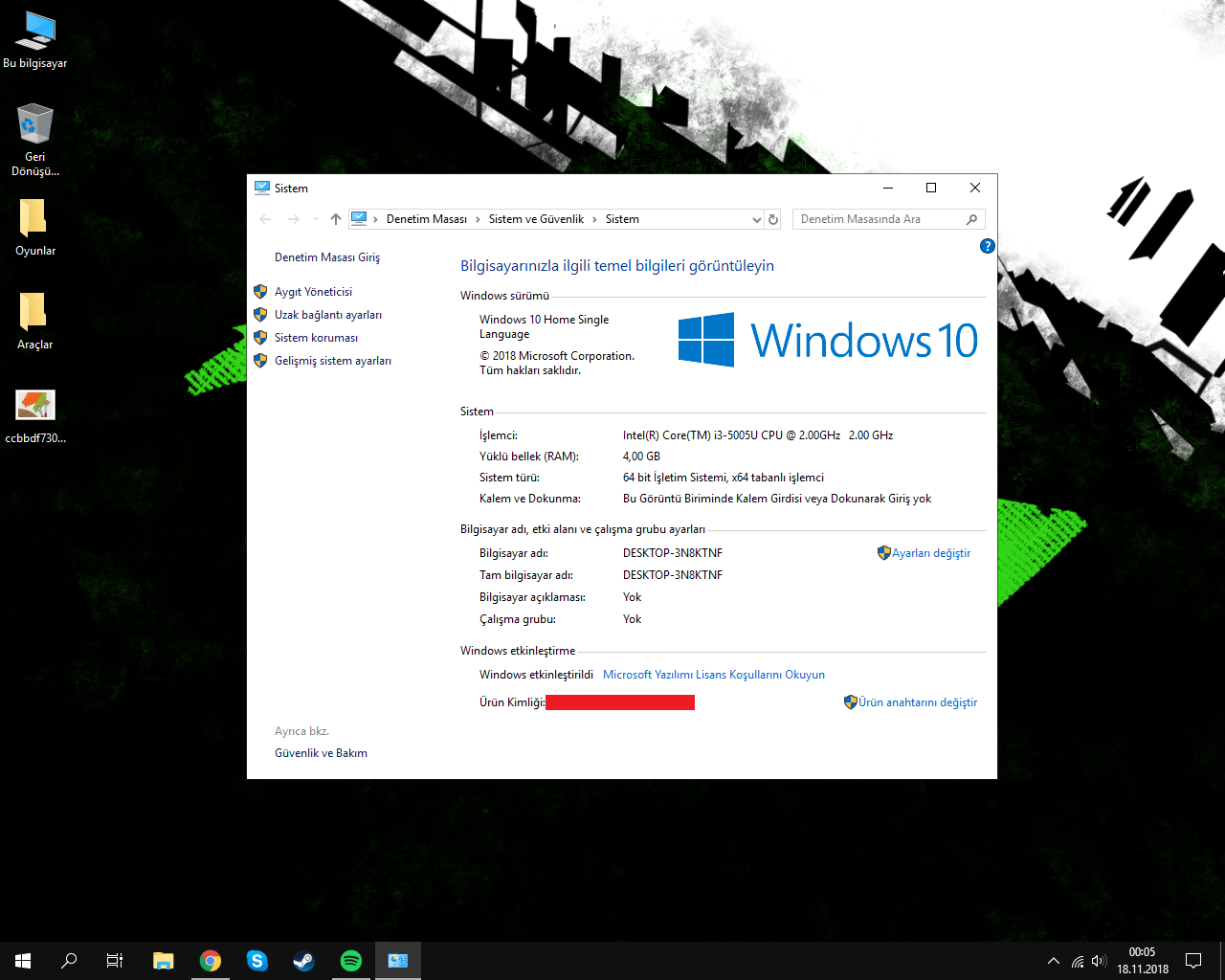Open Skype from the taskbar

[x=257, y=961]
